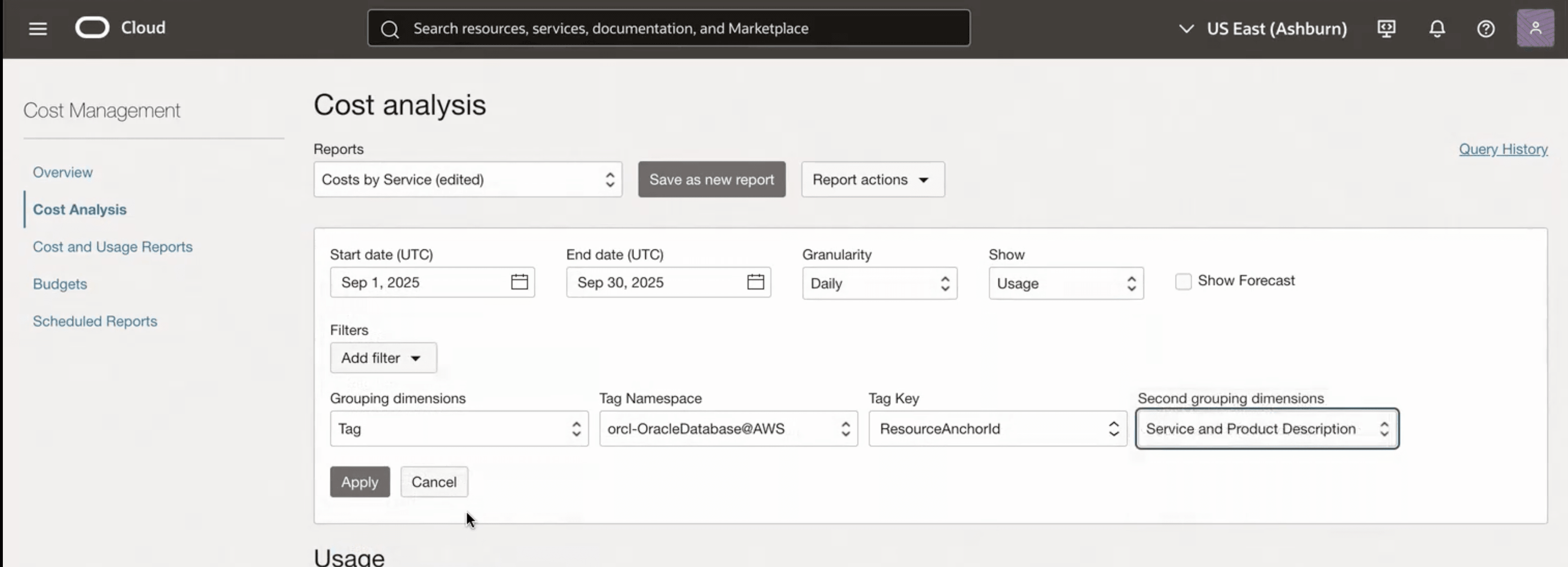This screenshot has height=567, width=1568.
Task: Open the Query History link
Action: (1504, 149)
